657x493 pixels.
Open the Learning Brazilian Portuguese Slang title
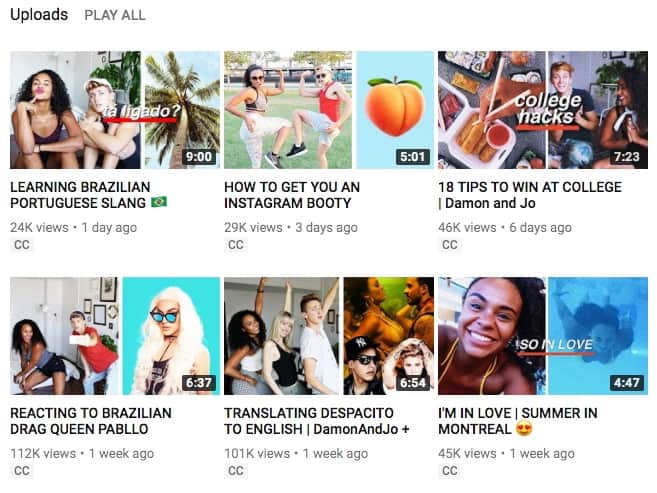pos(88,195)
